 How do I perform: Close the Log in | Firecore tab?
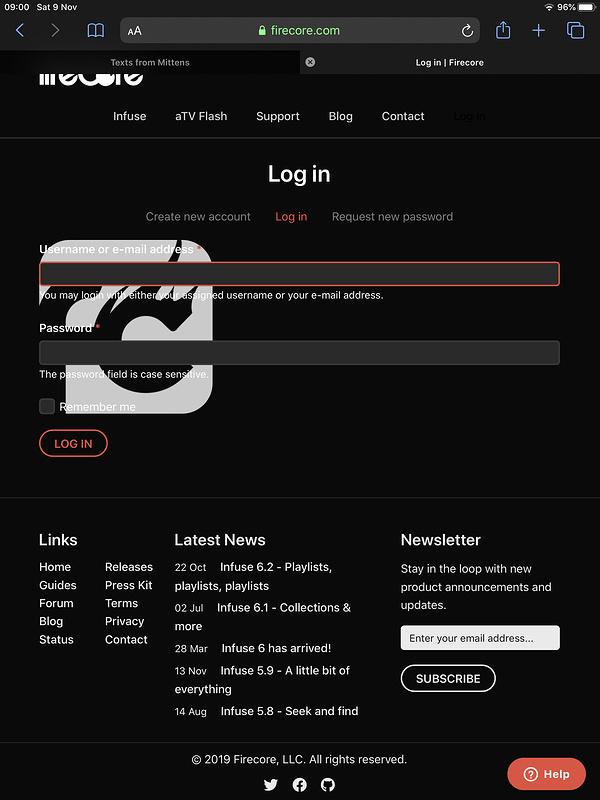click(310, 62)
